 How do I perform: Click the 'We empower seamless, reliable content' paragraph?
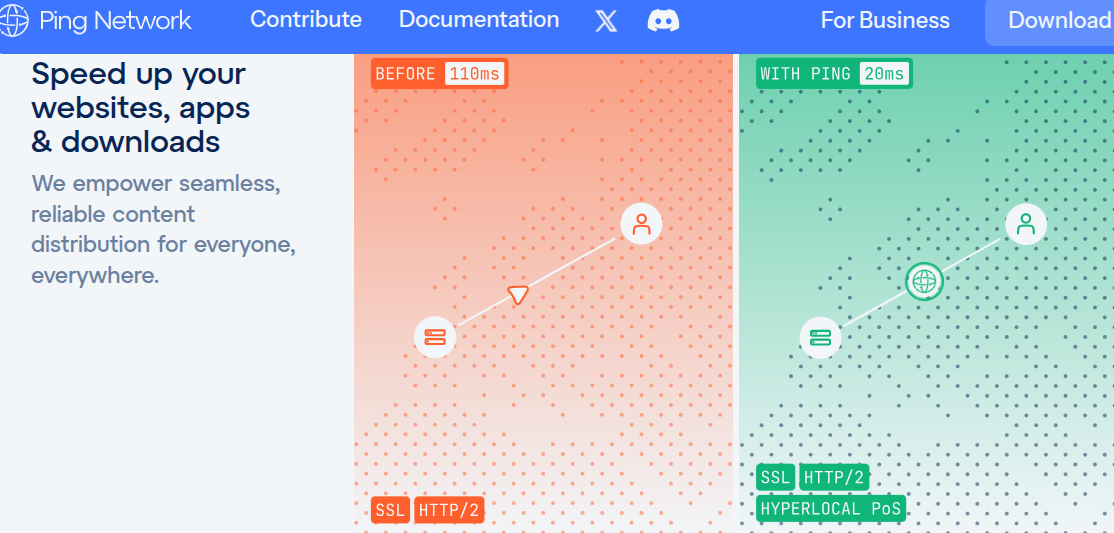pos(163,229)
